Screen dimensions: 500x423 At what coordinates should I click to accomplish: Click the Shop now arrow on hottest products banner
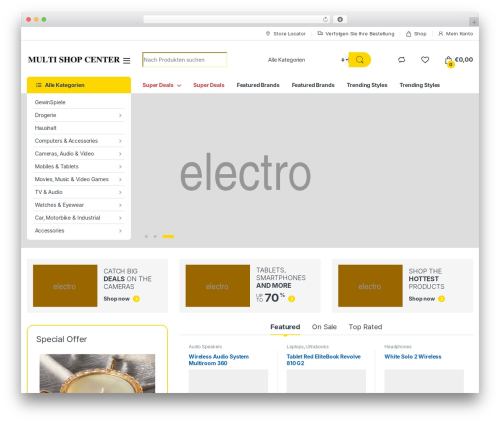pyautogui.click(x=442, y=299)
